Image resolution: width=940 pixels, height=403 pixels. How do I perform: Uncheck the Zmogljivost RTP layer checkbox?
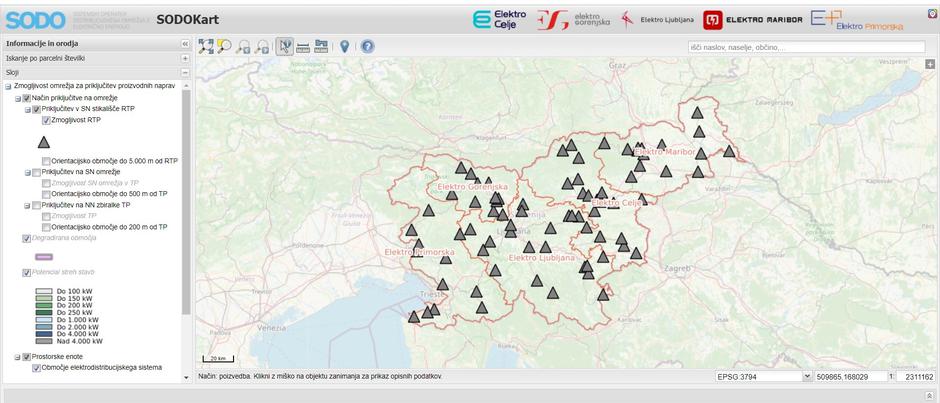click(46, 120)
